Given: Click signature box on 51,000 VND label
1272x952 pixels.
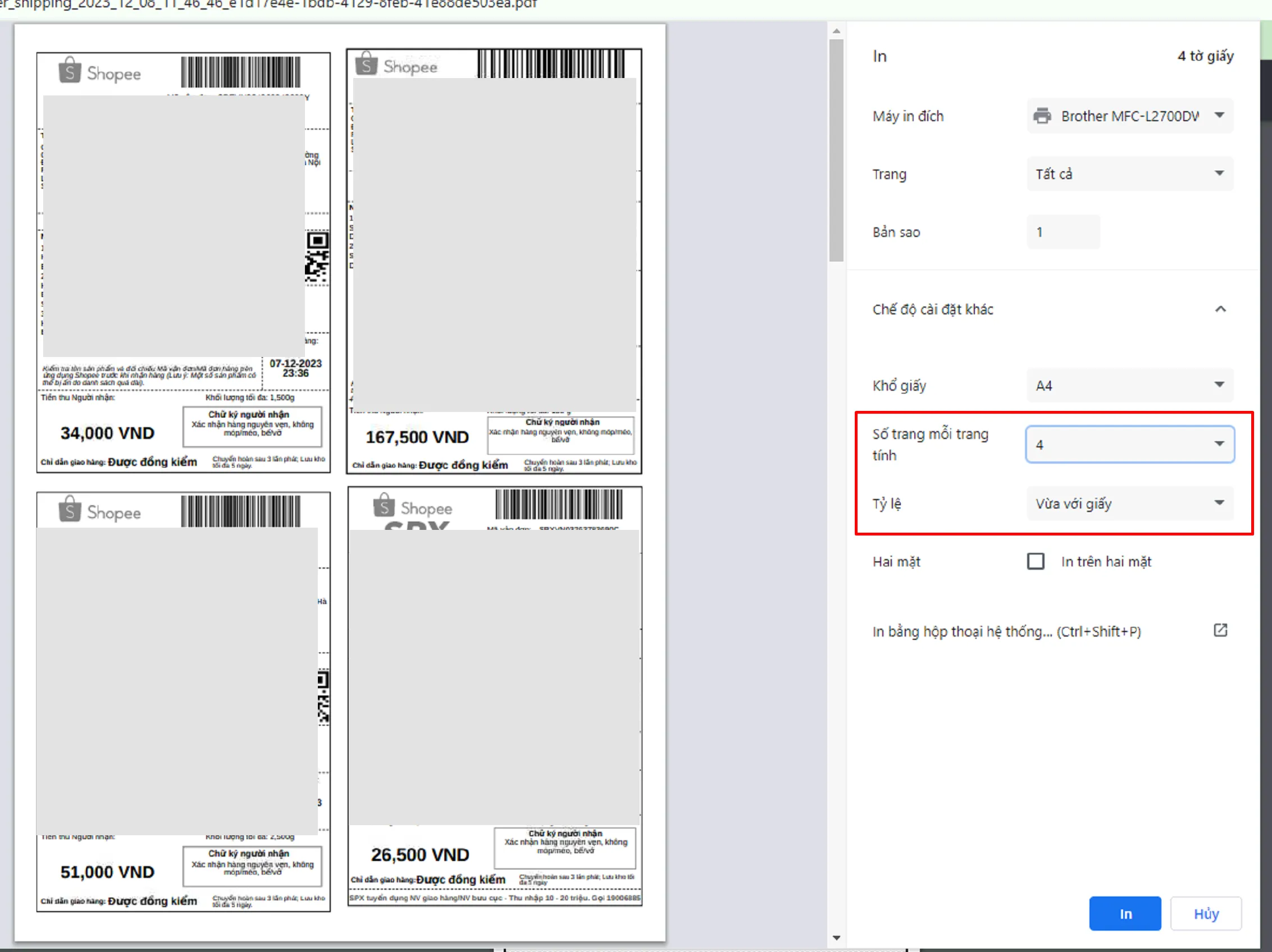Looking at the screenshot, I should click(253, 866).
